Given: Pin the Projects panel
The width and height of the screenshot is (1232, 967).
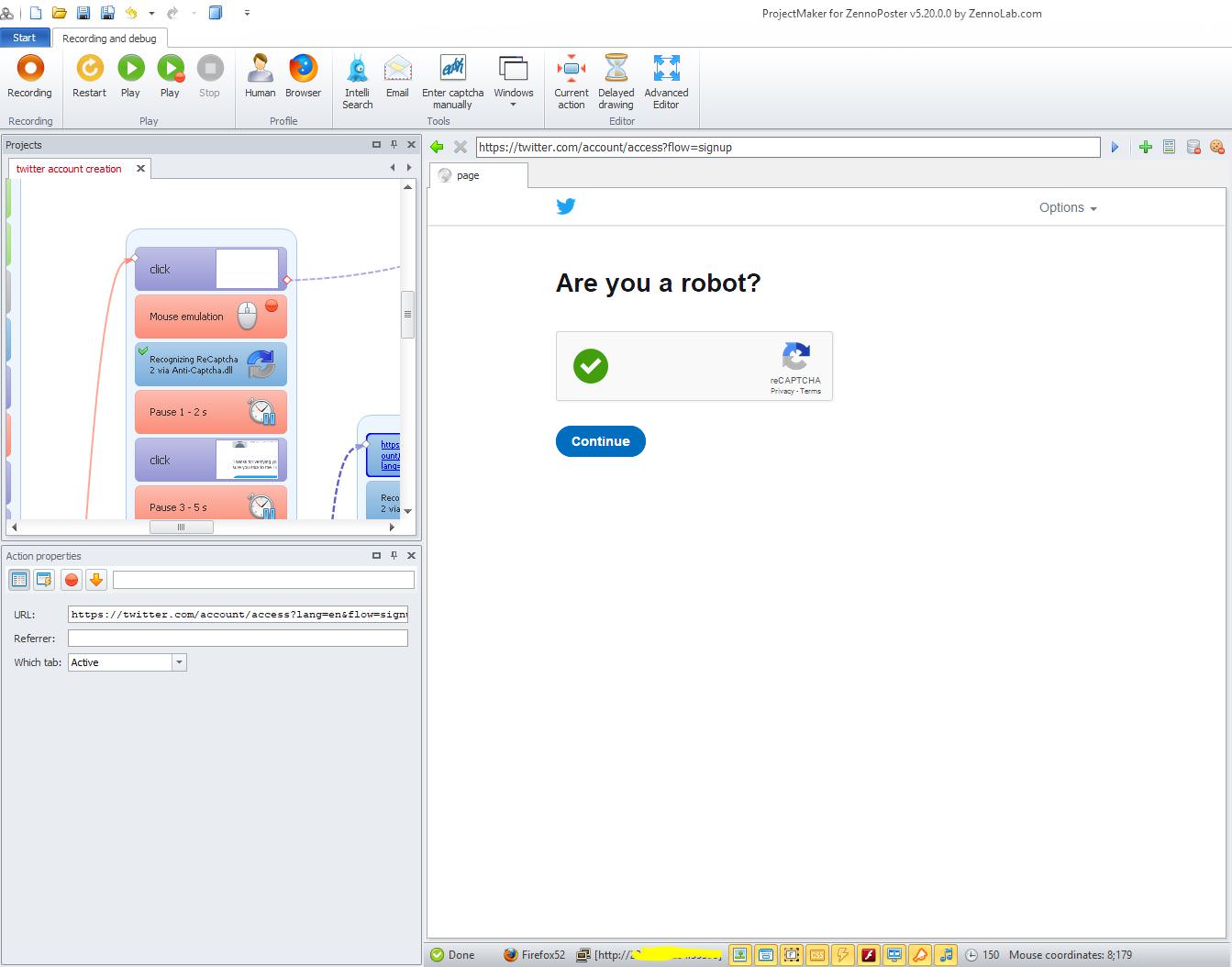Looking at the screenshot, I should click(394, 145).
